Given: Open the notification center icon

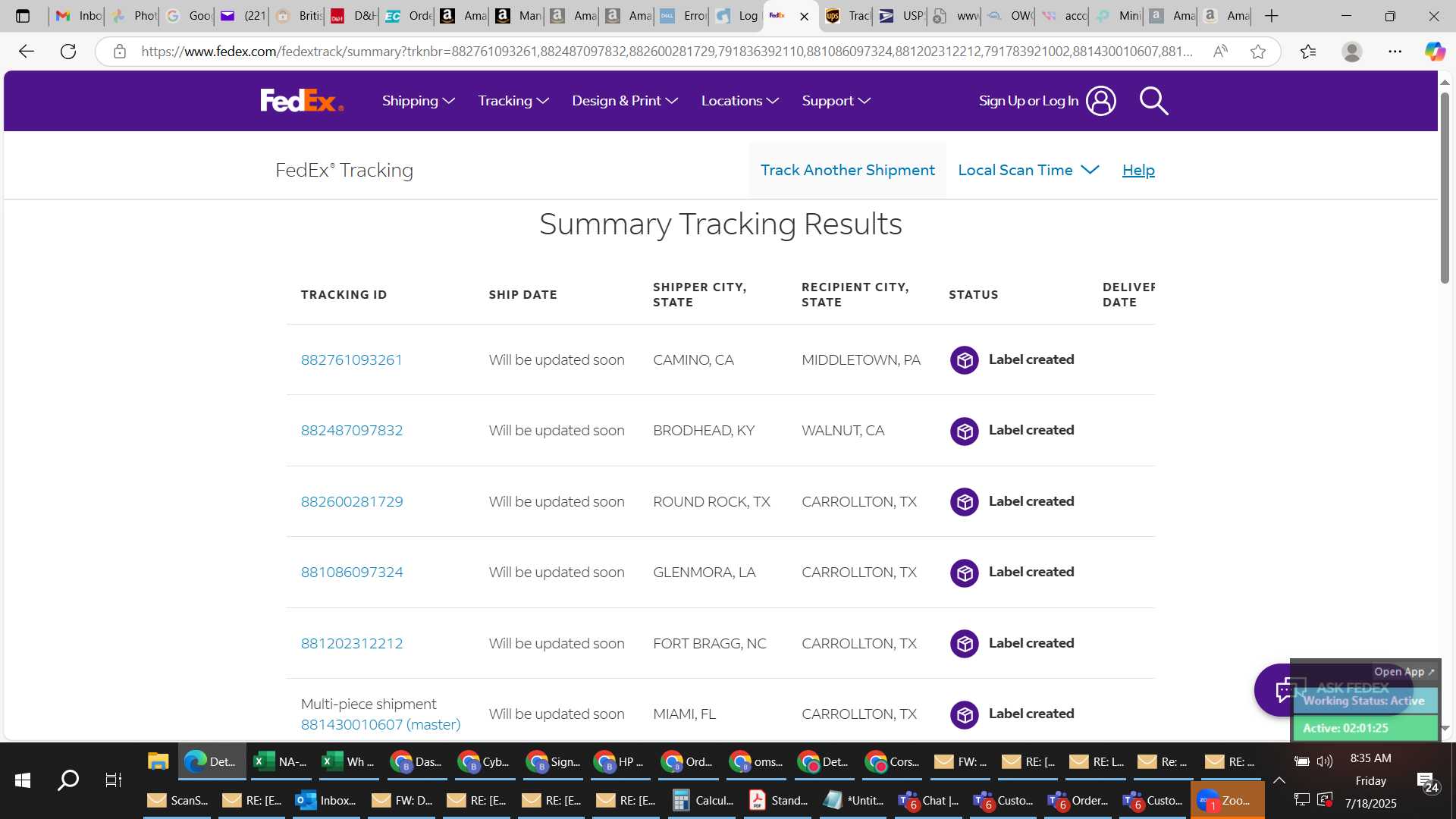Looking at the screenshot, I should coord(1428,781).
